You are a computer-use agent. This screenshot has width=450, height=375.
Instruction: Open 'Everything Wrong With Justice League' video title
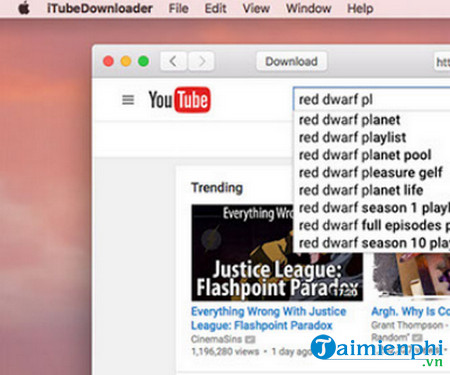tap(269, 318)
